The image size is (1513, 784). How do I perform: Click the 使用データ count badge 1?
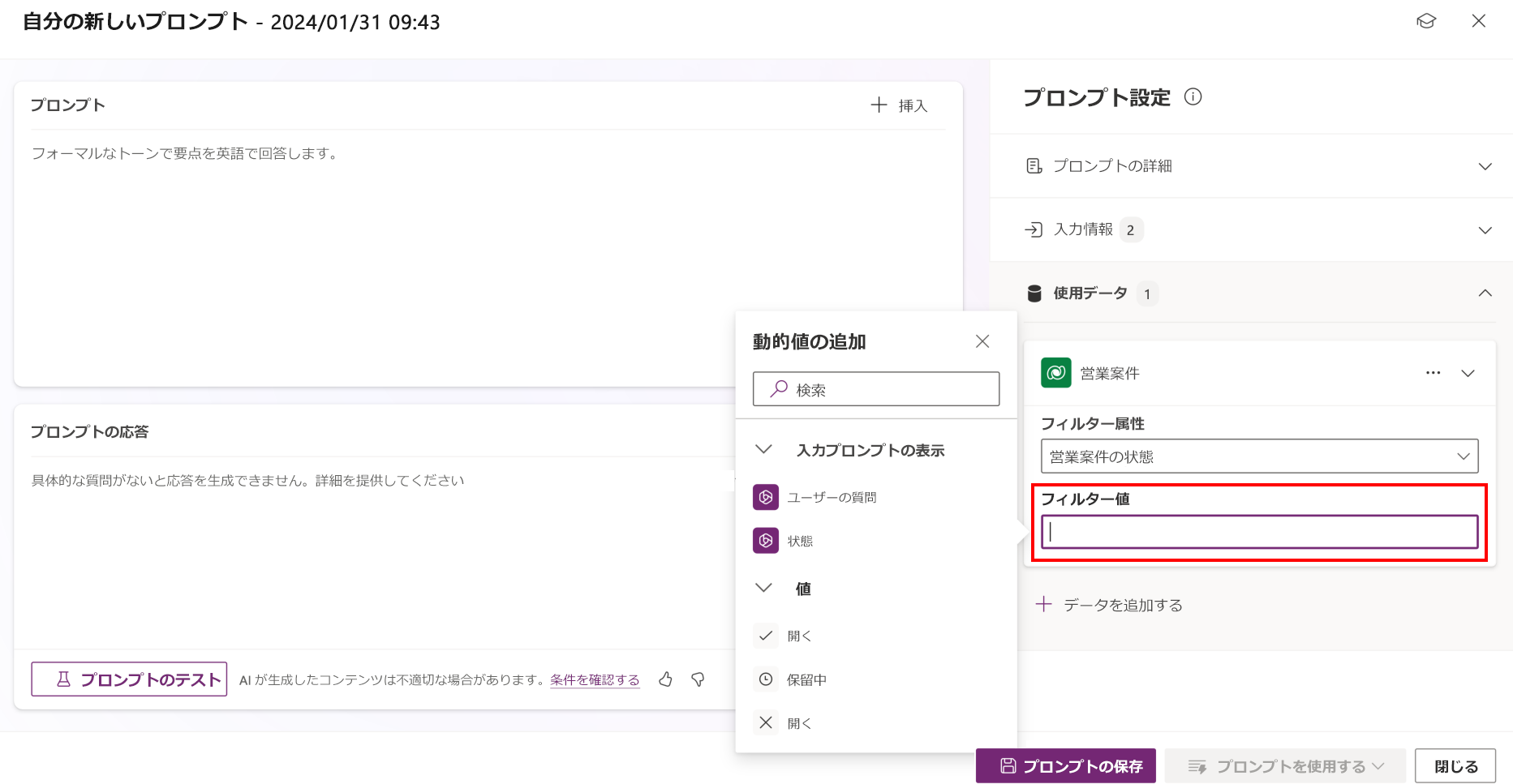[1147, 293]
